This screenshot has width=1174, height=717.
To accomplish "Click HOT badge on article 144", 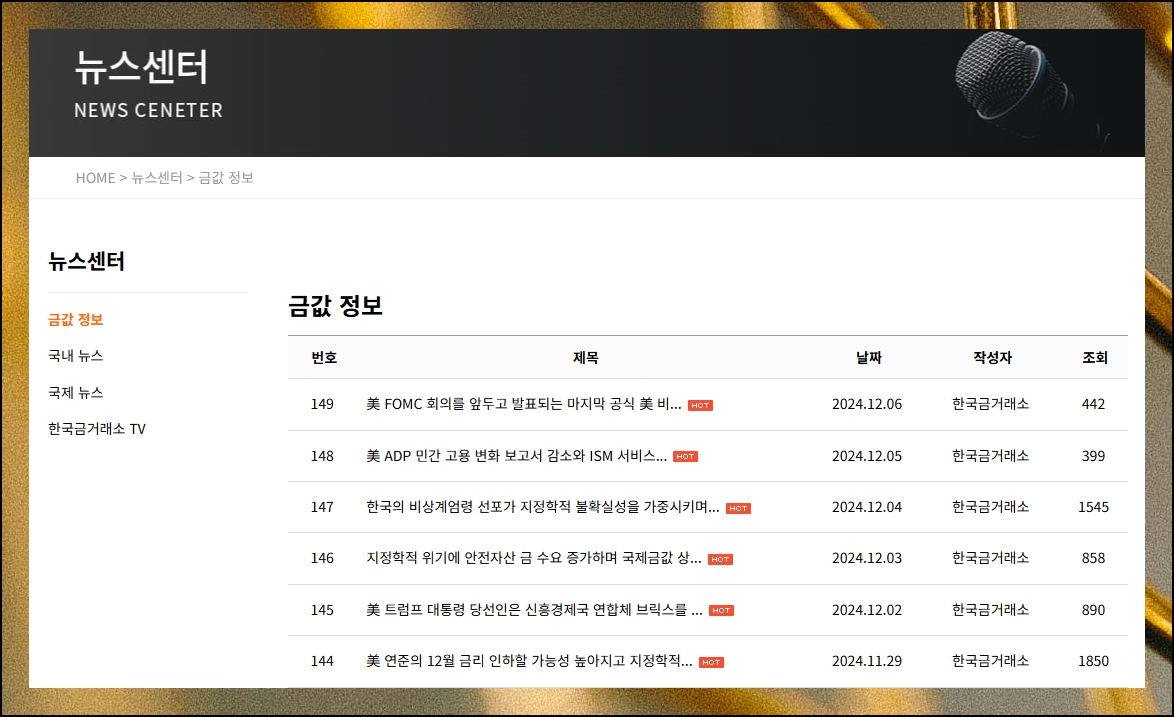I will pos(711,662).
